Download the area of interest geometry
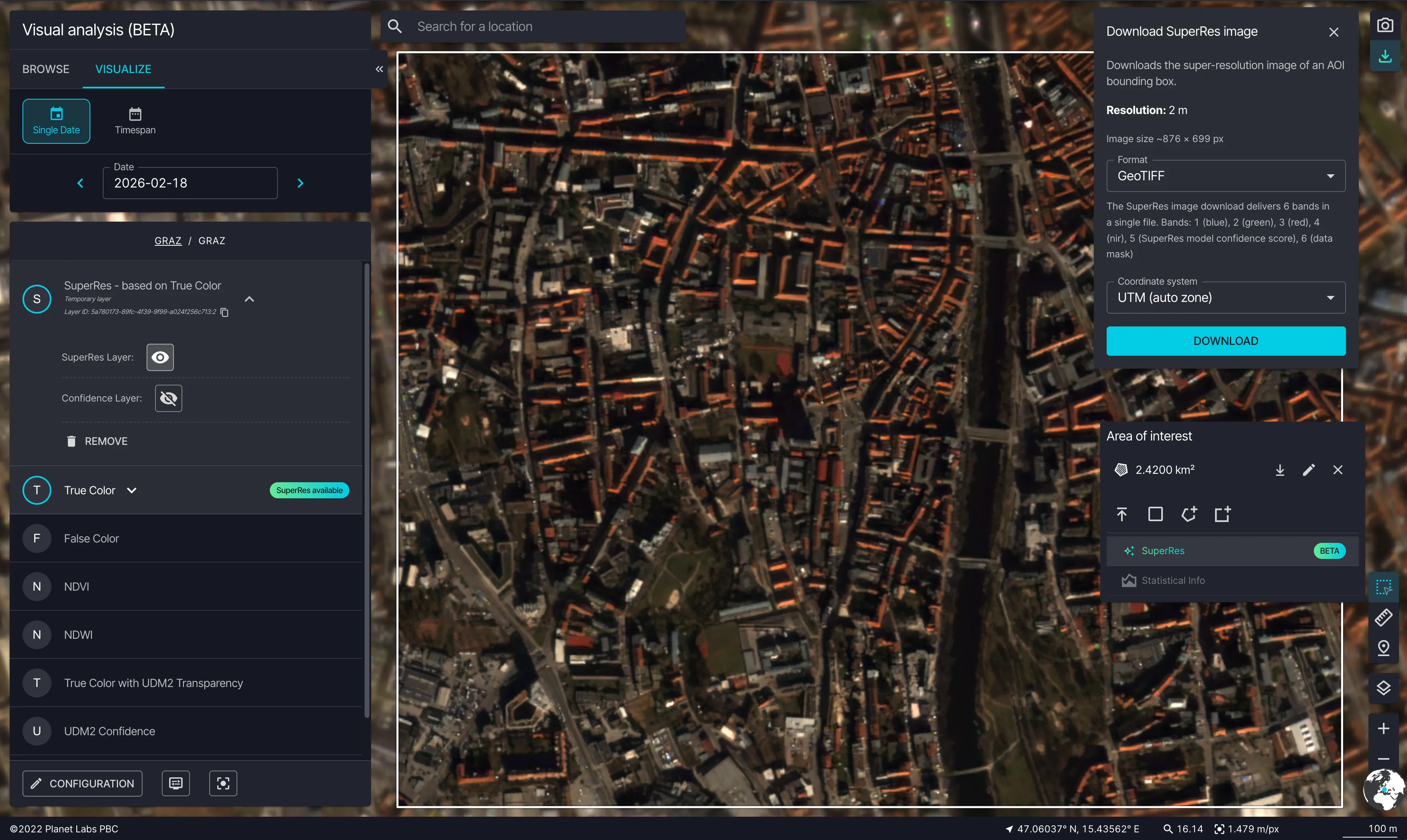Image resolution: width=1407 pixels, height=840 pixels. (x=1280, y=470)
